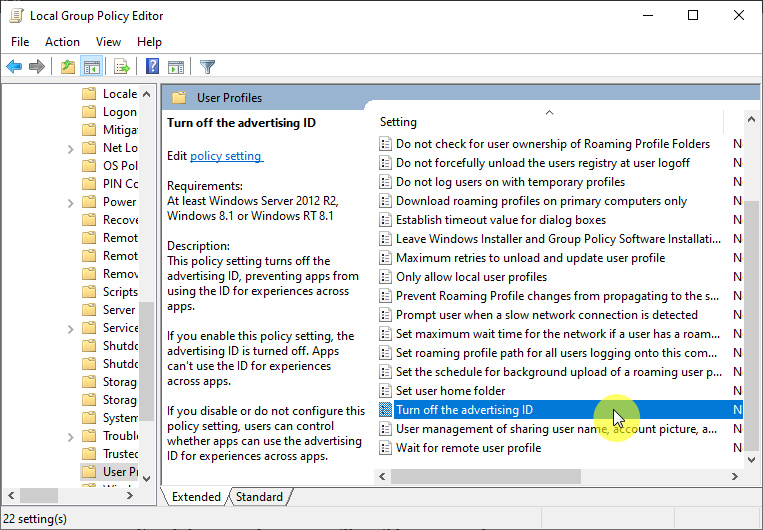Click the Back arrow in toolbar

pyautogui.click(x=14, y=67)
